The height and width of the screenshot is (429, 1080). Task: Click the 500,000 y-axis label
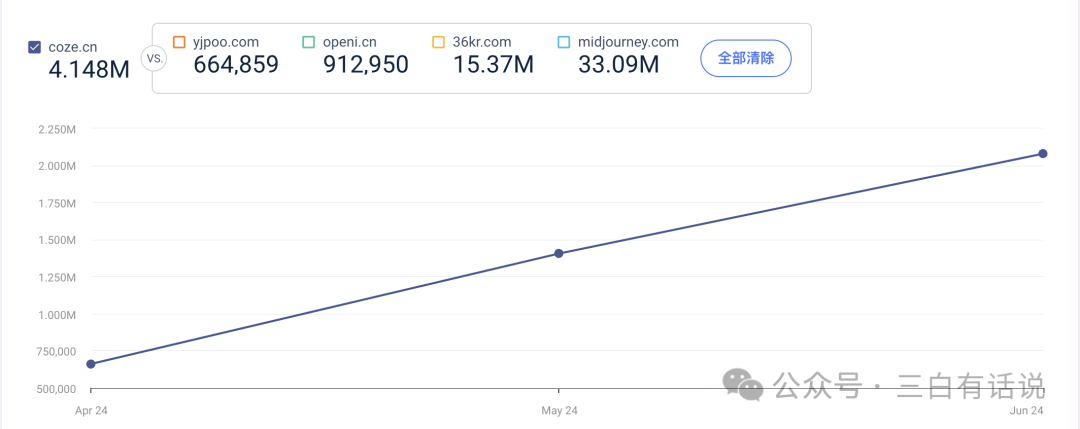(x=56, y=389)
